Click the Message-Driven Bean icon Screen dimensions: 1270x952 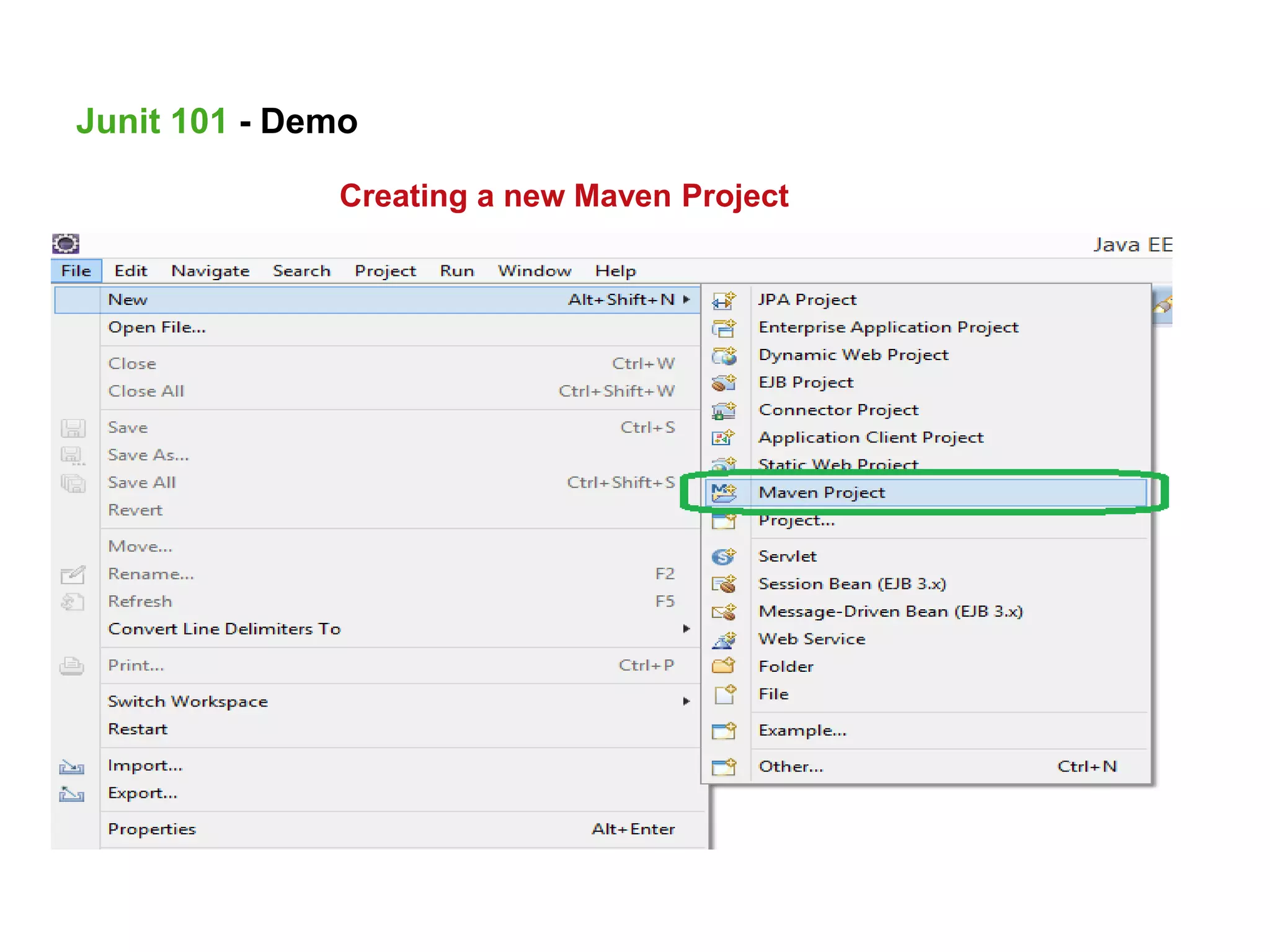(724, 612)
